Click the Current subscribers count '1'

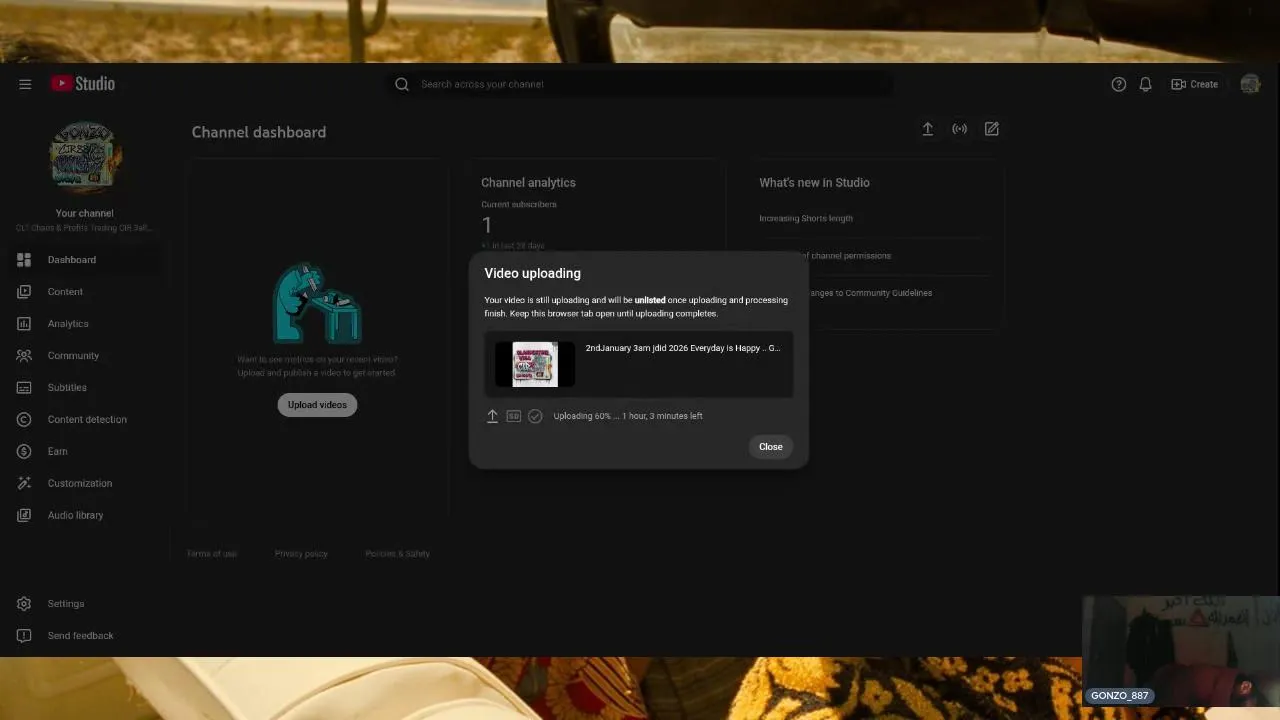click(487, 226)
